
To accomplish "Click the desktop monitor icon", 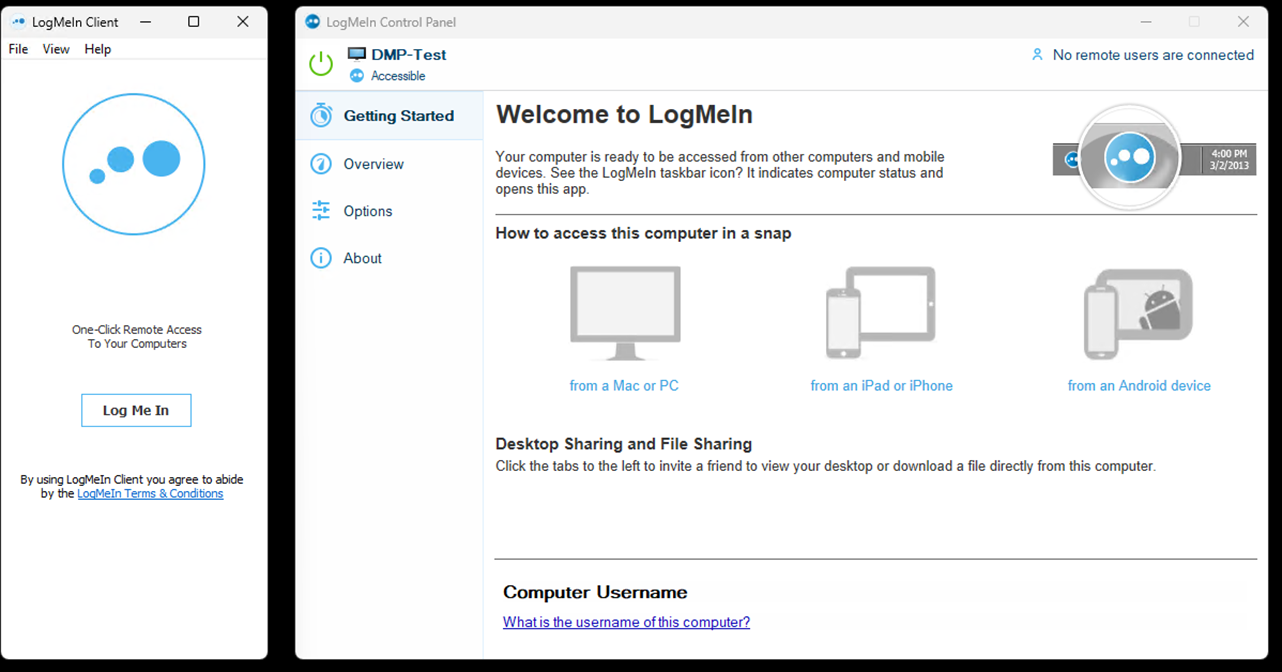I will pos(625,313).
